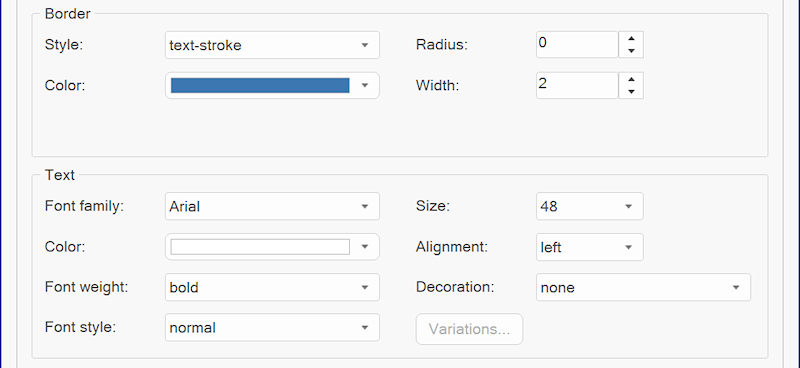Click the blue Border Color swatch
This screenshot has height=368, width=800.
click(260, 85)
